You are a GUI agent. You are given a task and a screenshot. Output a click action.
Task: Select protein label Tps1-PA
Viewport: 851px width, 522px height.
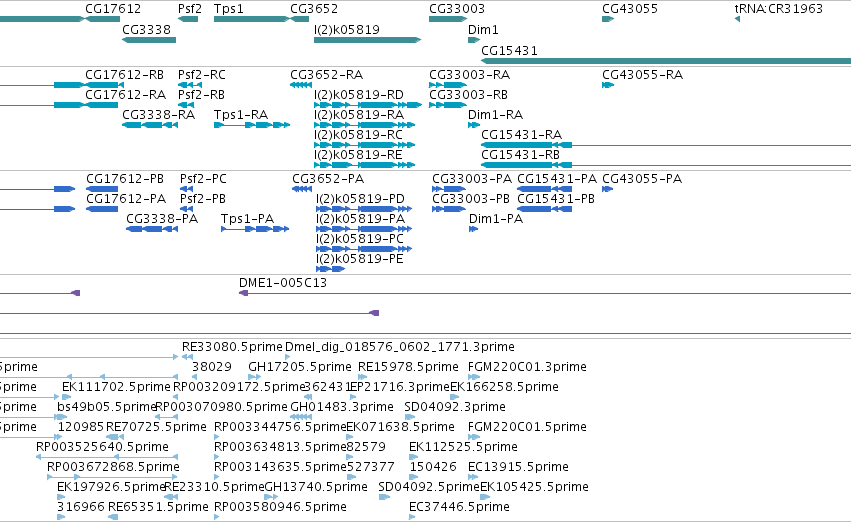pos(247,219)
